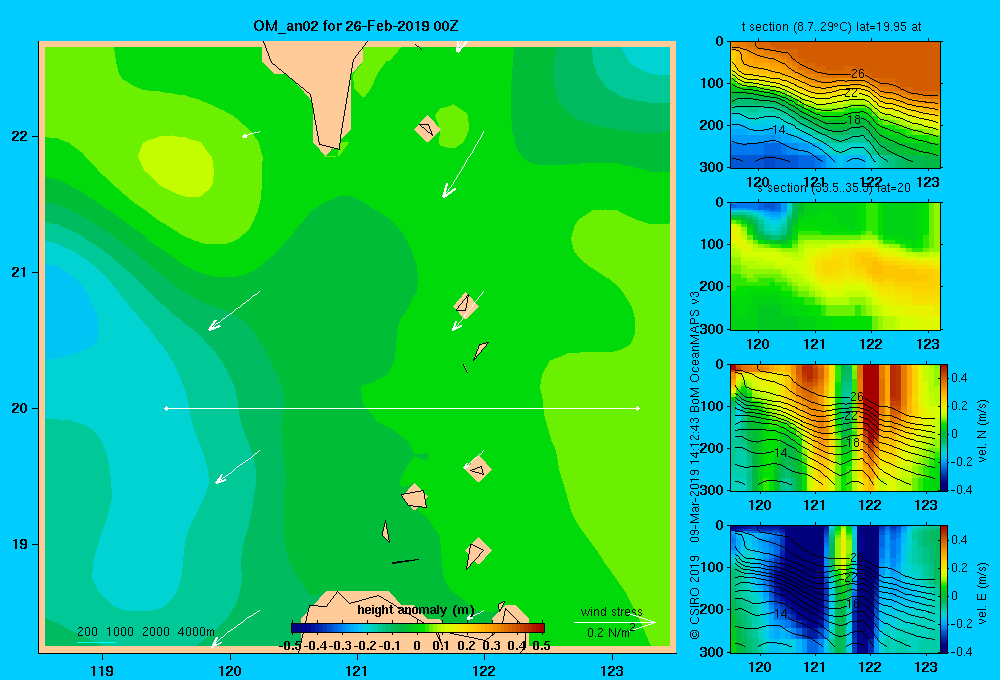Click the 14 isotherm label in temperature section
This screenshot has width=1000, height=680.
[778, 130]
